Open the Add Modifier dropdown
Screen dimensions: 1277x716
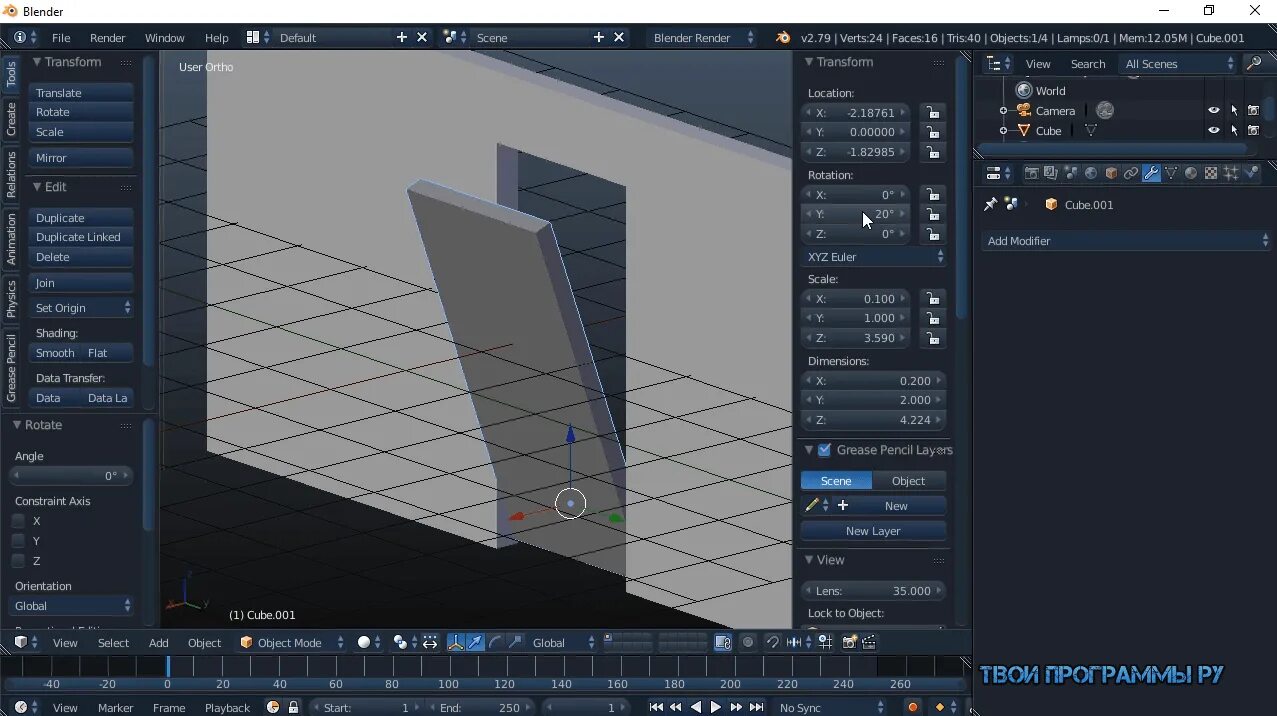(1125, 241)
